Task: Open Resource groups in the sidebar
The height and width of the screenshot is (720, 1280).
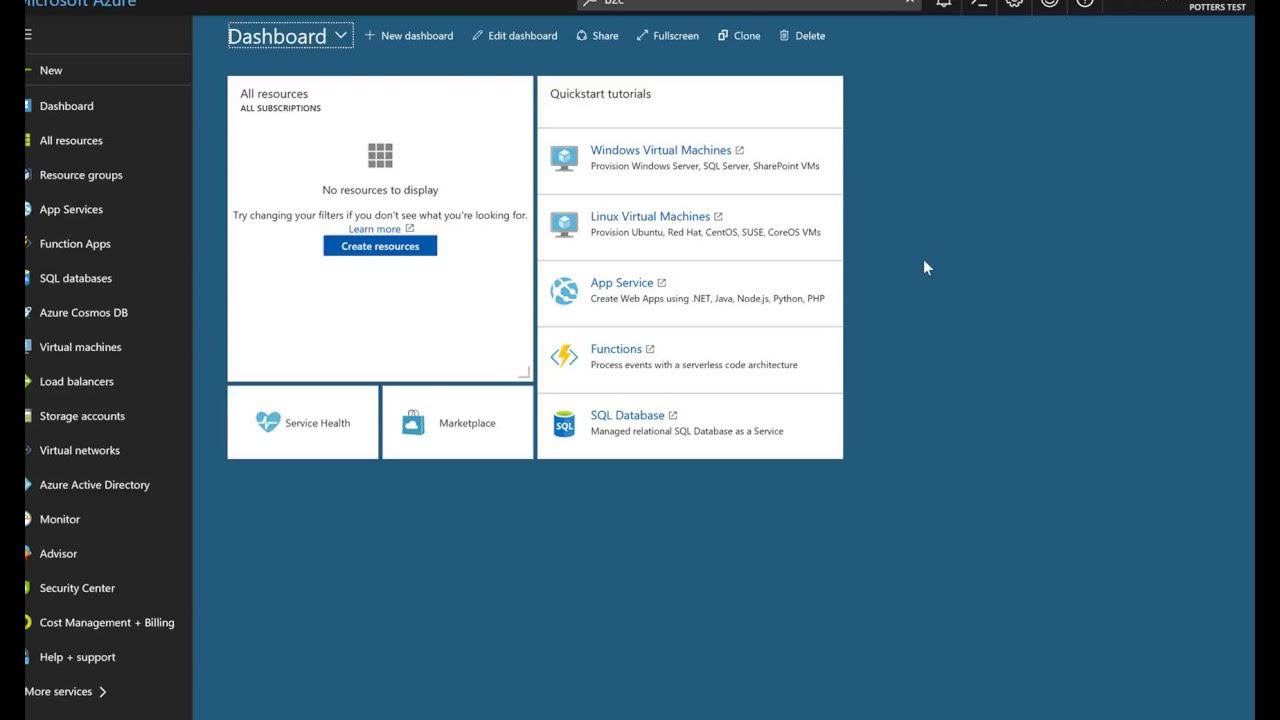Action: [108, 175]
